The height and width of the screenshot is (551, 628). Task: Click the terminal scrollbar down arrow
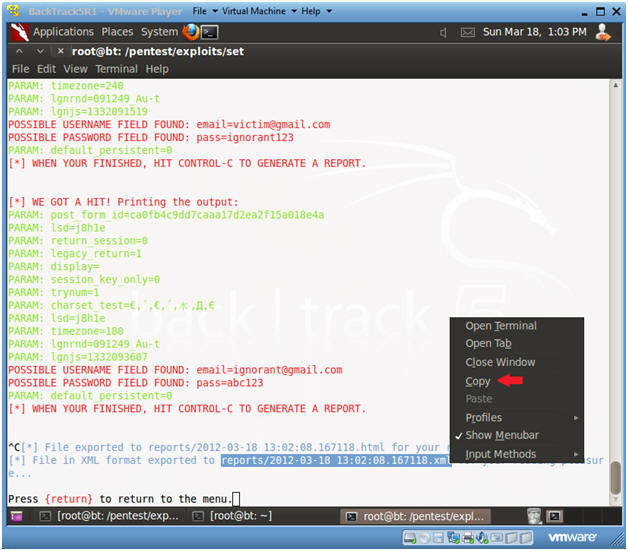[x=615, y=500]
